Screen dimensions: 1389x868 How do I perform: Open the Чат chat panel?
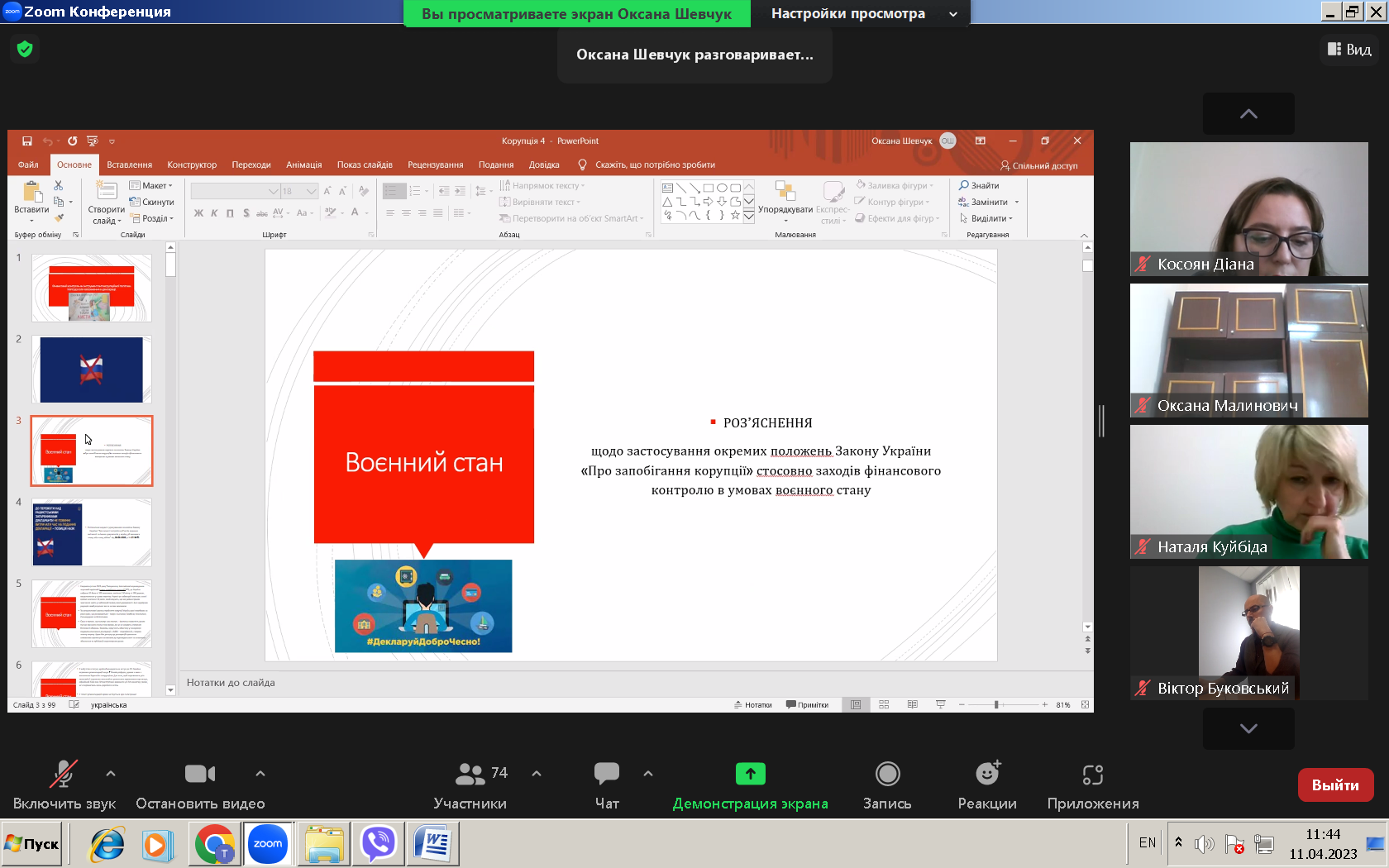[607, 786]
